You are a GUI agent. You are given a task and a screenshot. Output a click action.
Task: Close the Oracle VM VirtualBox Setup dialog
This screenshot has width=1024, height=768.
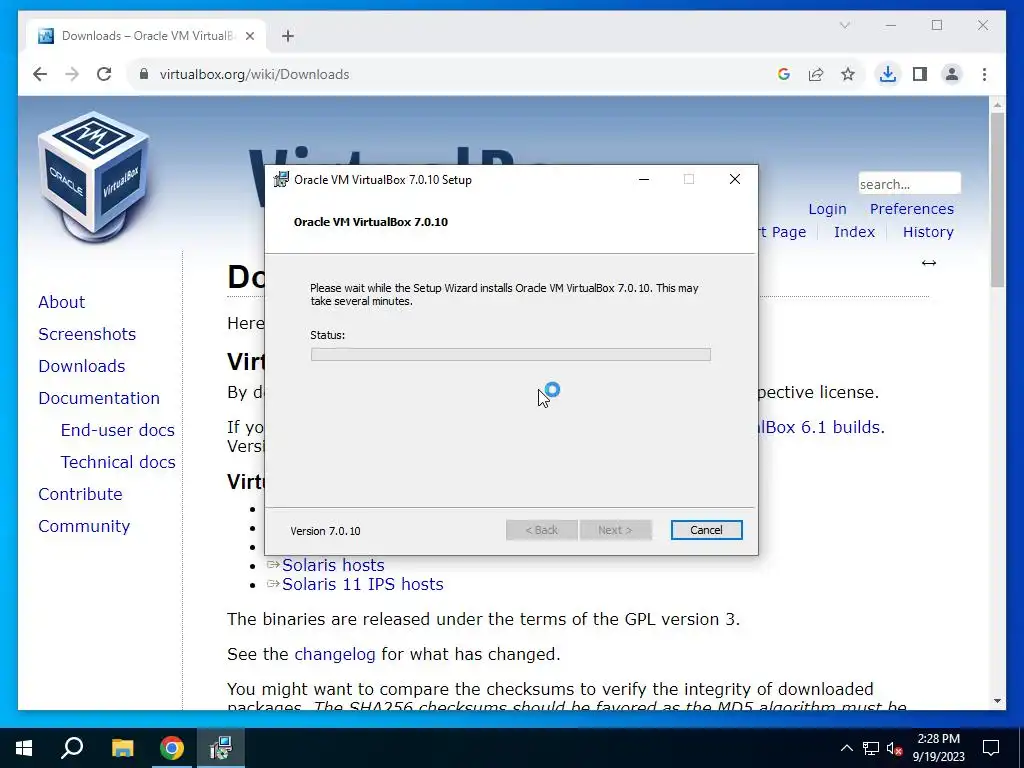tap(735, 180)
